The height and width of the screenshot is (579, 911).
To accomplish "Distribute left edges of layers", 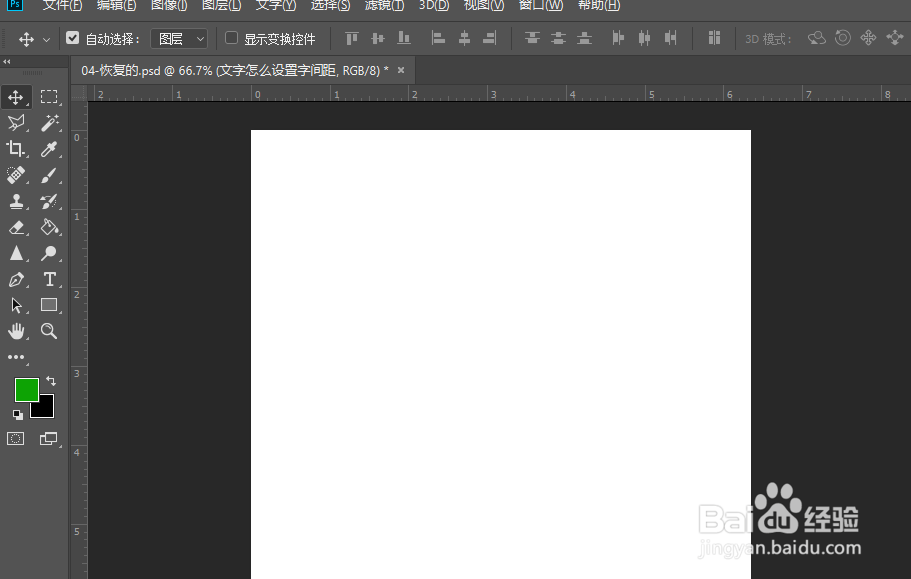I will tap(618, 38).
